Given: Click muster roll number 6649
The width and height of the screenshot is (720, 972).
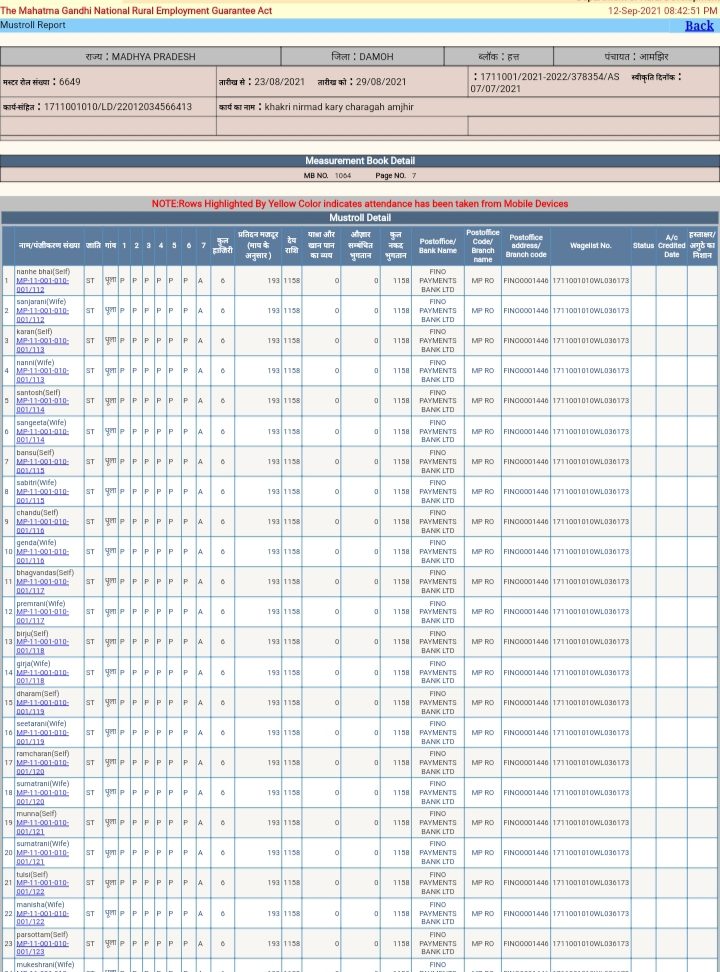Looking at the screenshot, I should tap(69, 82).
